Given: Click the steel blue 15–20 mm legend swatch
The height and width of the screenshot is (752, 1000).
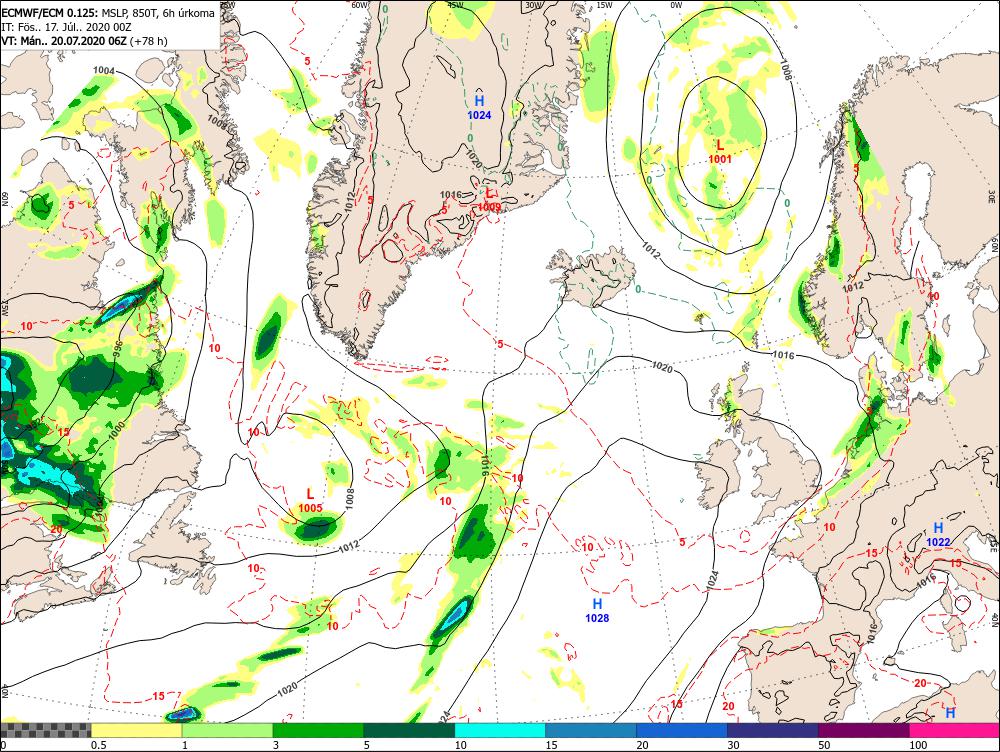Looking at the screenshot, I should [x=591, y=730].
